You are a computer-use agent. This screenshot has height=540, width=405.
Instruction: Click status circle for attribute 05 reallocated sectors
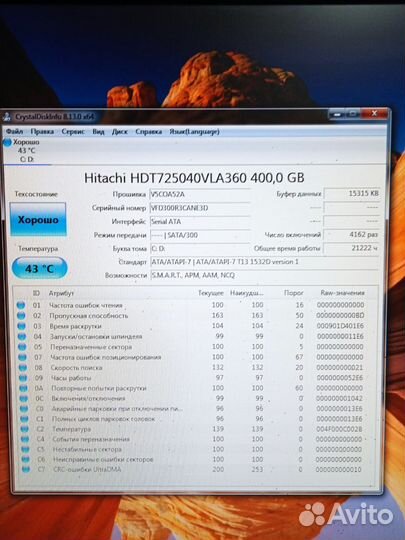[x=22, y=347]
